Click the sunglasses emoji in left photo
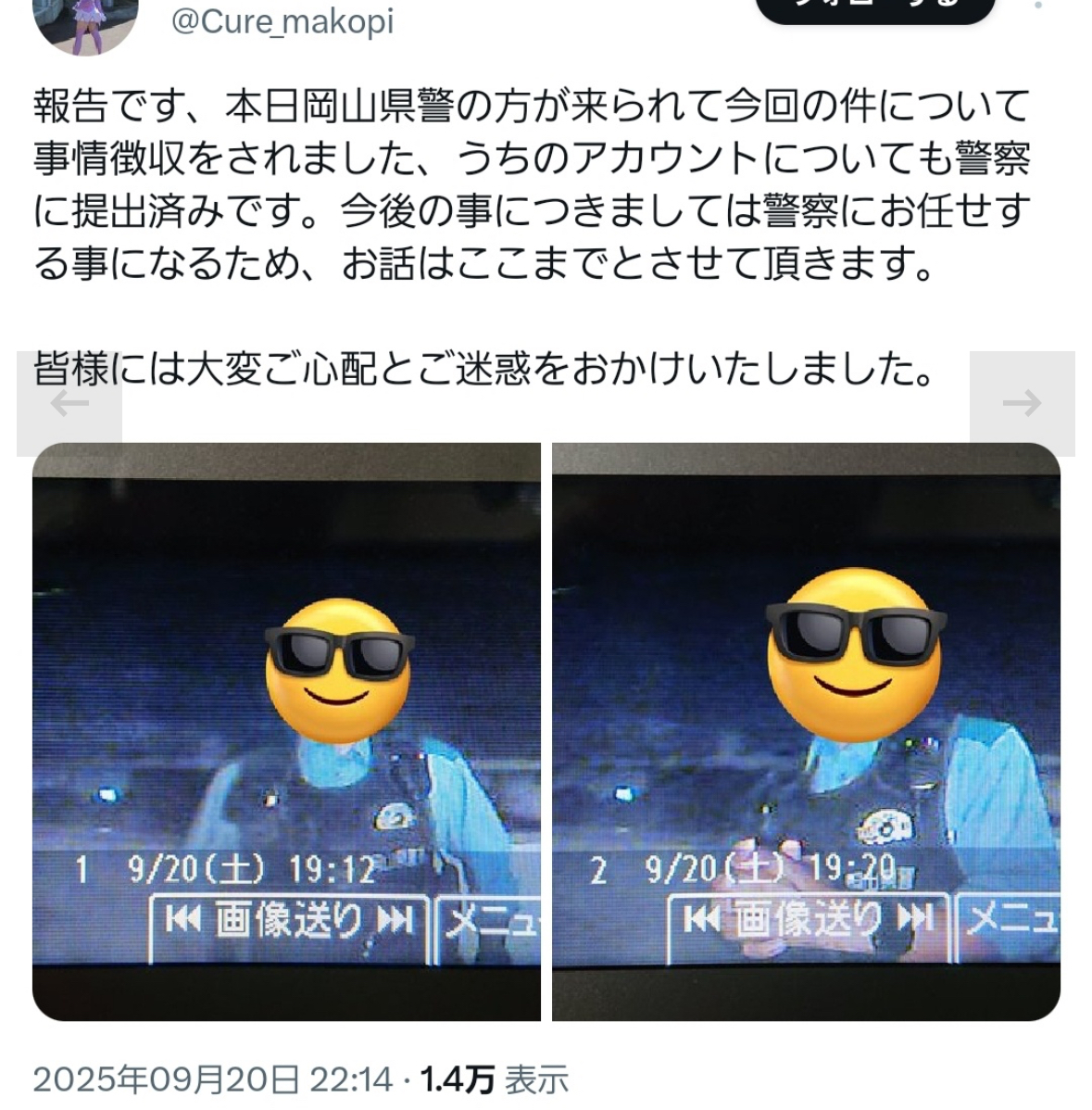Viewport: 1092px width, 1110px height. (338, 671)
